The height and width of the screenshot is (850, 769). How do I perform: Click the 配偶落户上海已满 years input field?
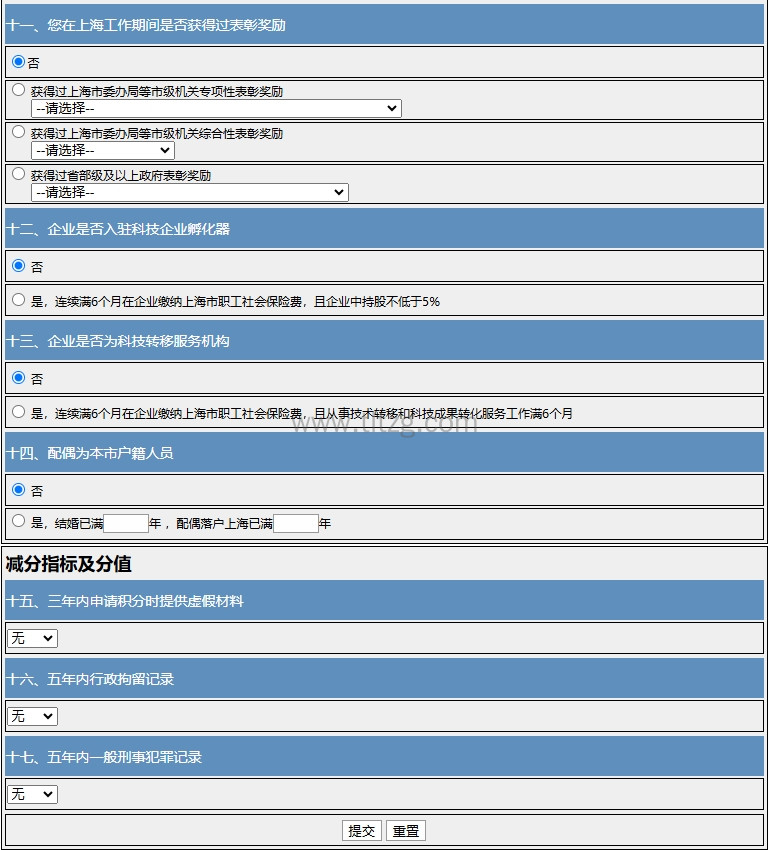tap(295, 523)
